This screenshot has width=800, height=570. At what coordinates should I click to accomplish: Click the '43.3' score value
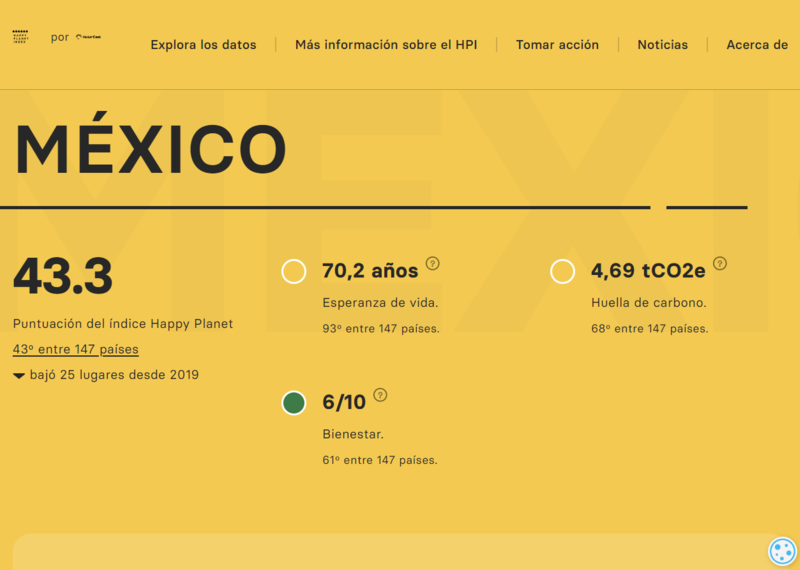pos(62,276)
